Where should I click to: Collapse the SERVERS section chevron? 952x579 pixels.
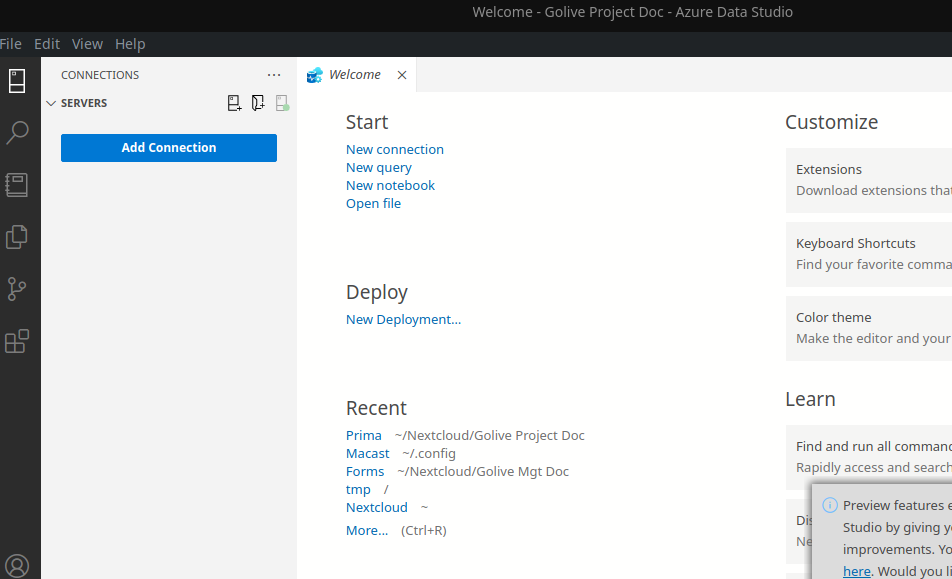pyautogui.click(x=51, y=103)
